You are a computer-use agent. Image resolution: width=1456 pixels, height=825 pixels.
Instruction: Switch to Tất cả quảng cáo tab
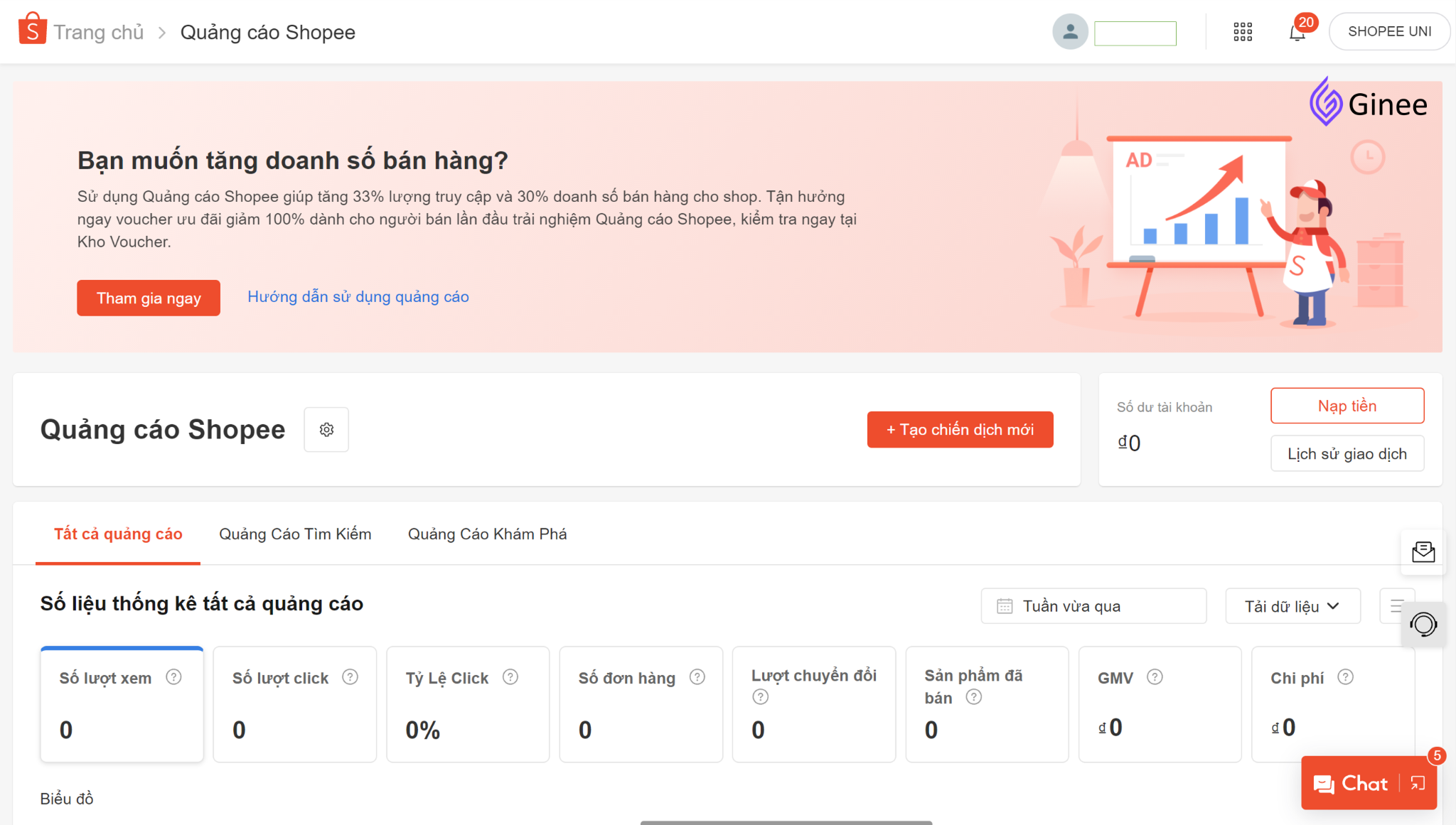(x=118, y=534)
